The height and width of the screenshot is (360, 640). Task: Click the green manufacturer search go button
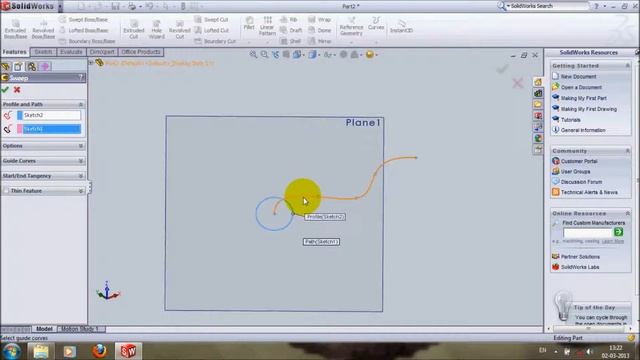pos(618,232)
